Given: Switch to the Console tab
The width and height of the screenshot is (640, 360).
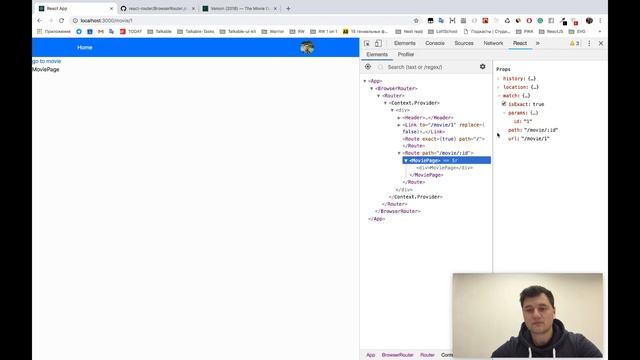Looking at the screenshot, I should [435, 43].
